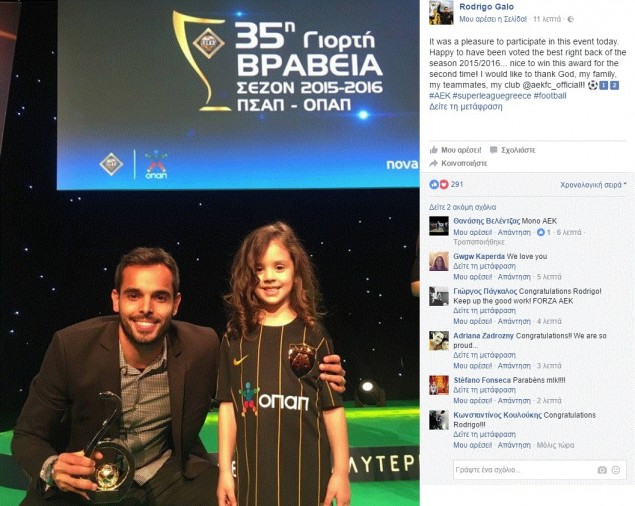Click the comment speech bubble icon
This screenshot has width=635, height=506.
tap(493, 150)
